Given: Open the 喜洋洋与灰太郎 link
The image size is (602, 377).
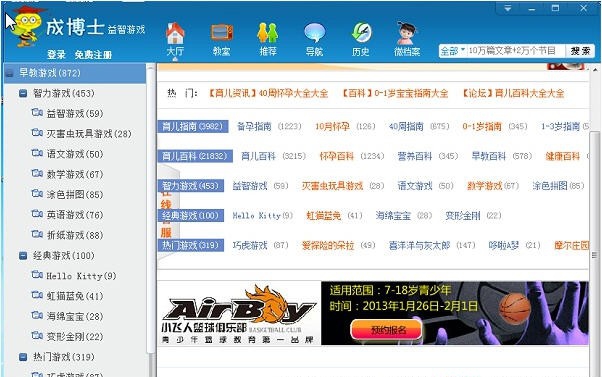Looking at the screenshot, I should pyautogui.click(x=419, y=245).
